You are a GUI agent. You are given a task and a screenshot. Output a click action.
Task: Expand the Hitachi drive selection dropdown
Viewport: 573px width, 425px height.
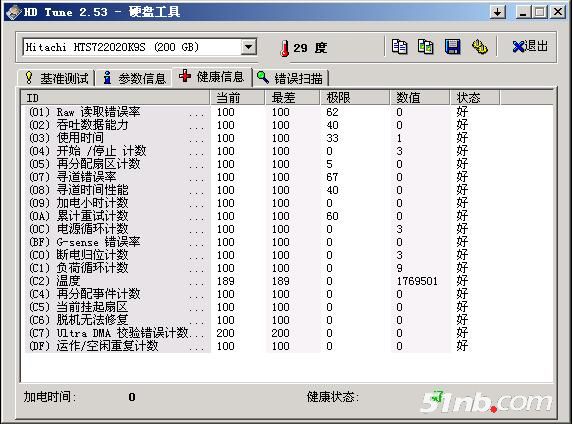tap(249, 47)
